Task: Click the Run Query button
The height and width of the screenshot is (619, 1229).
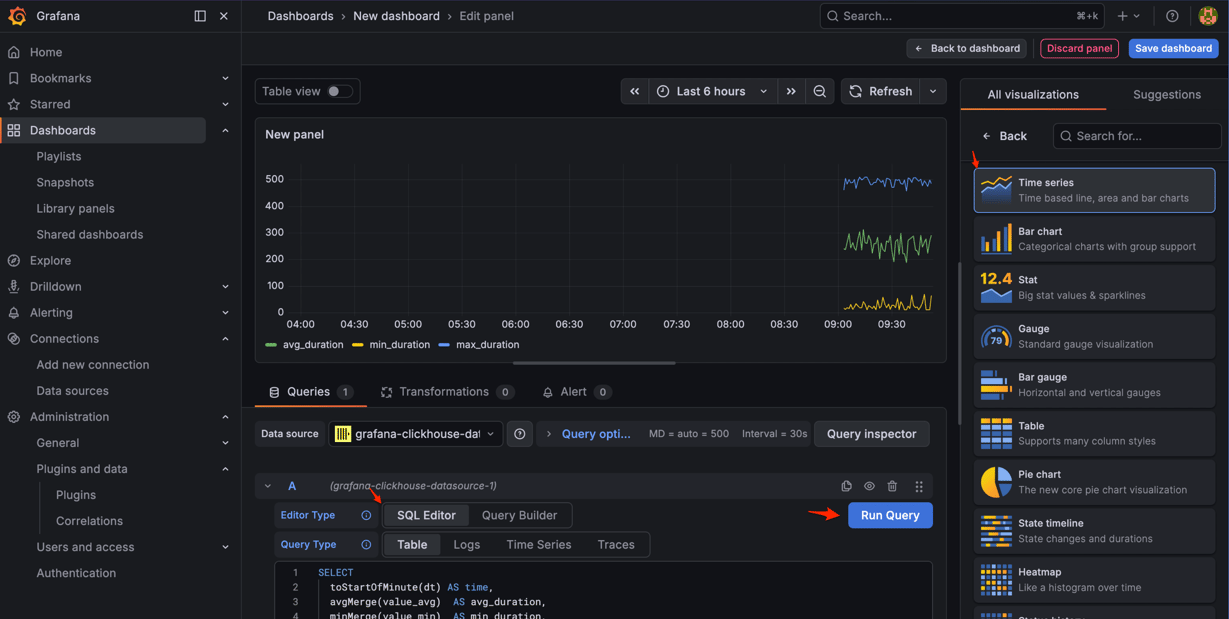Action: pos(890,515)
